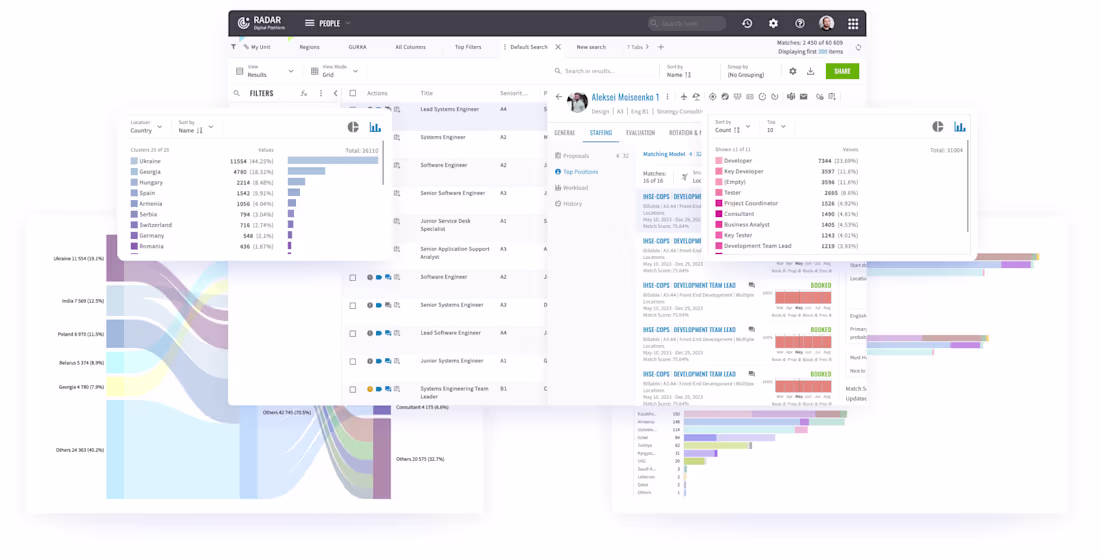
Task: Click the Teams icon in profile toolbar
Action: [x=791, y=97]
